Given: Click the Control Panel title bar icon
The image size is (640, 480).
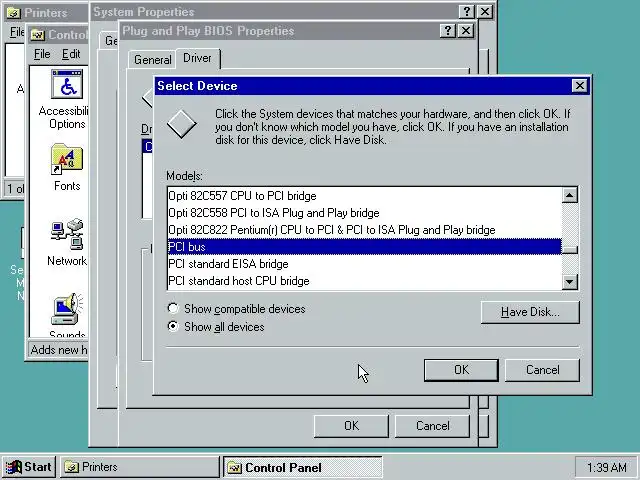Looking at the screenshot, I should [x=38, y=35].
